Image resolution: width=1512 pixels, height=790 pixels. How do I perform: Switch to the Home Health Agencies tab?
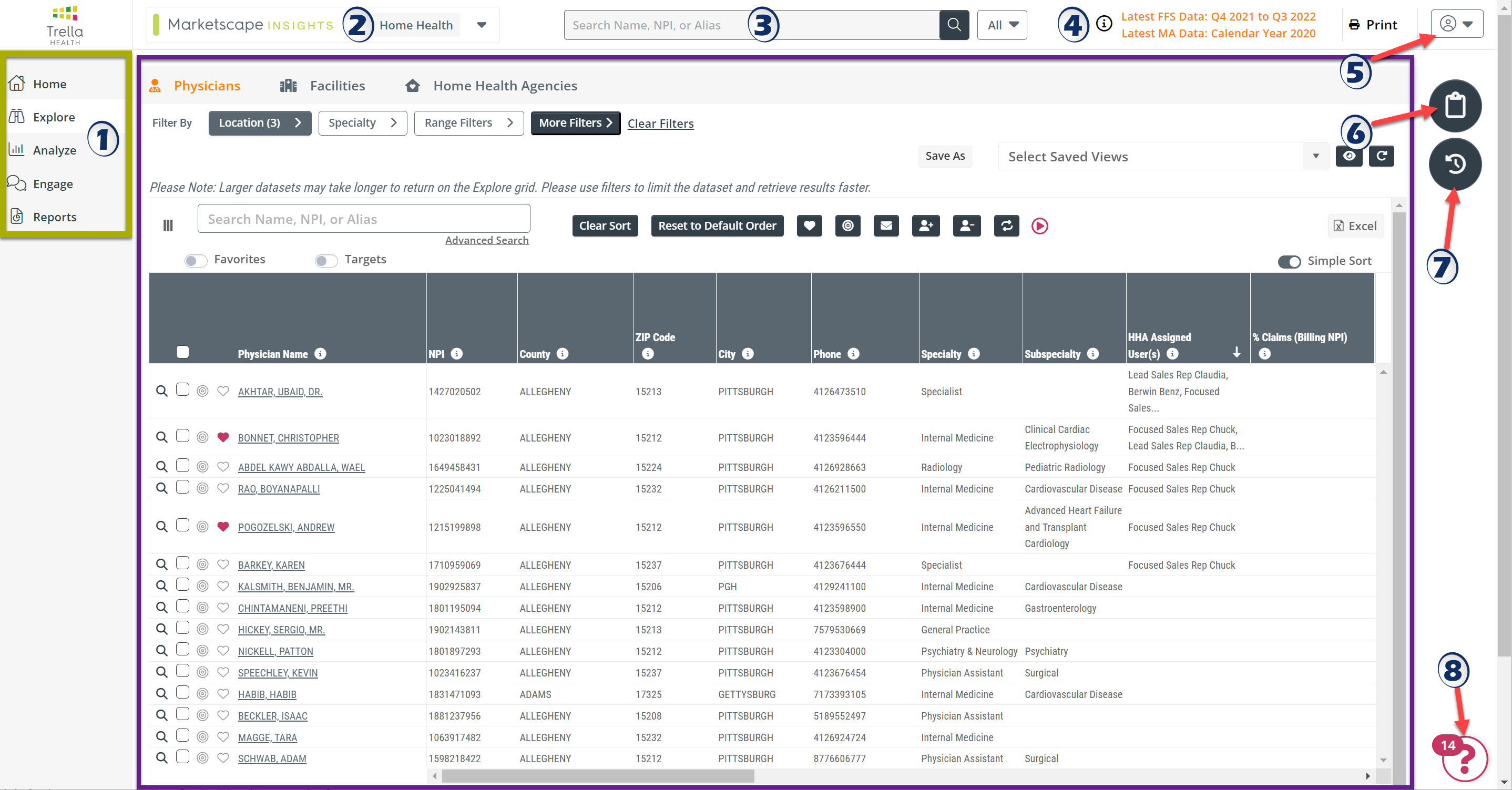(x=491, y=86)
